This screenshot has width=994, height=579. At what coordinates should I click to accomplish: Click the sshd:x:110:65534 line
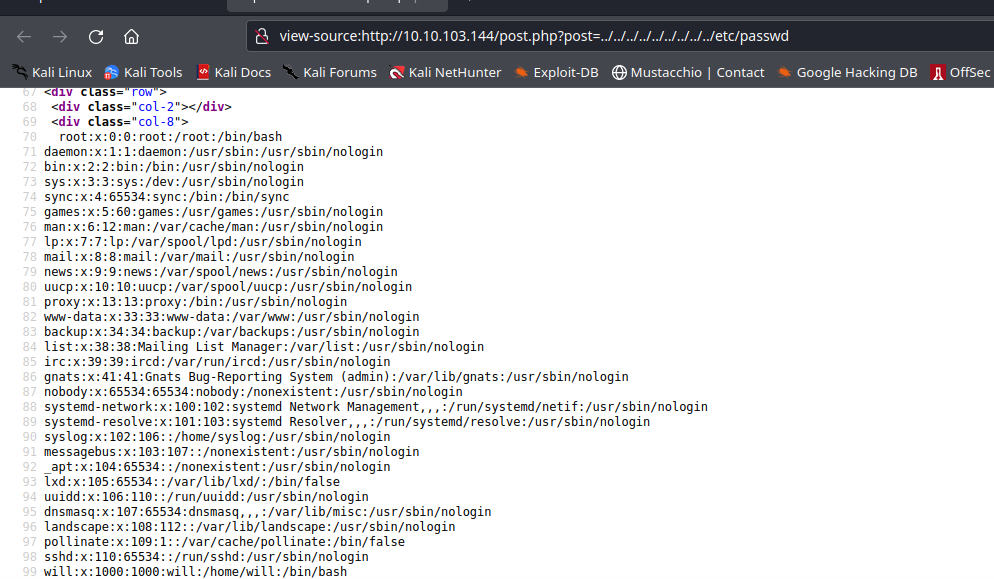pyautogui.click(x=206, y=557)
